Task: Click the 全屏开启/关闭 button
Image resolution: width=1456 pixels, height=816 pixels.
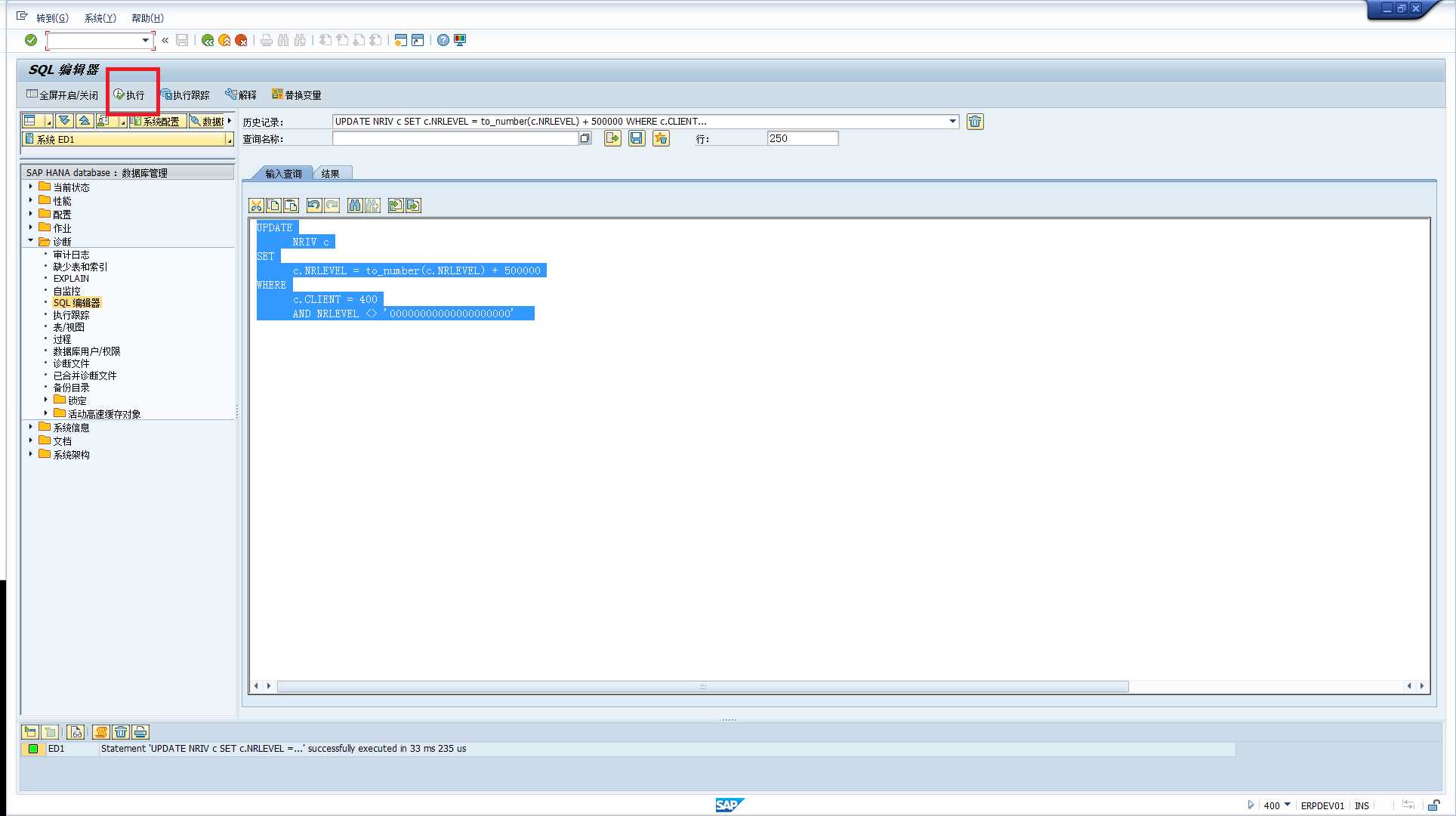Action: (62, 95)
